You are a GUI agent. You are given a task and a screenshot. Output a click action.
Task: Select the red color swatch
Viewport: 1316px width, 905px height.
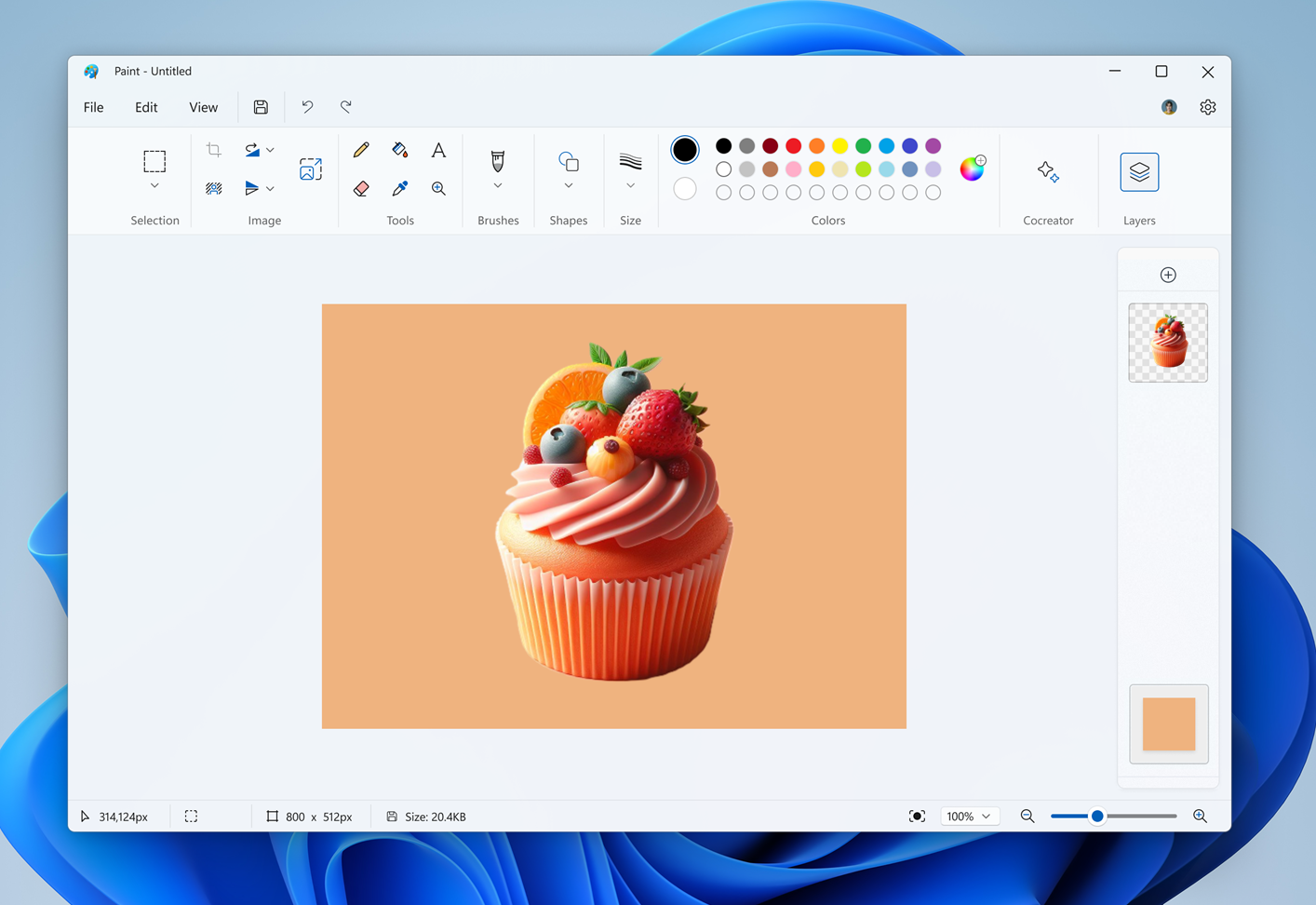click(x=793, y=146)
